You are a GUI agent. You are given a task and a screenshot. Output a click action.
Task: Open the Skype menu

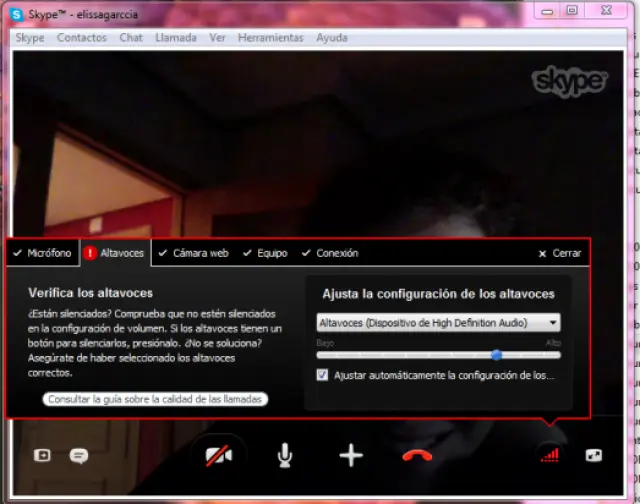coord(30,38)
